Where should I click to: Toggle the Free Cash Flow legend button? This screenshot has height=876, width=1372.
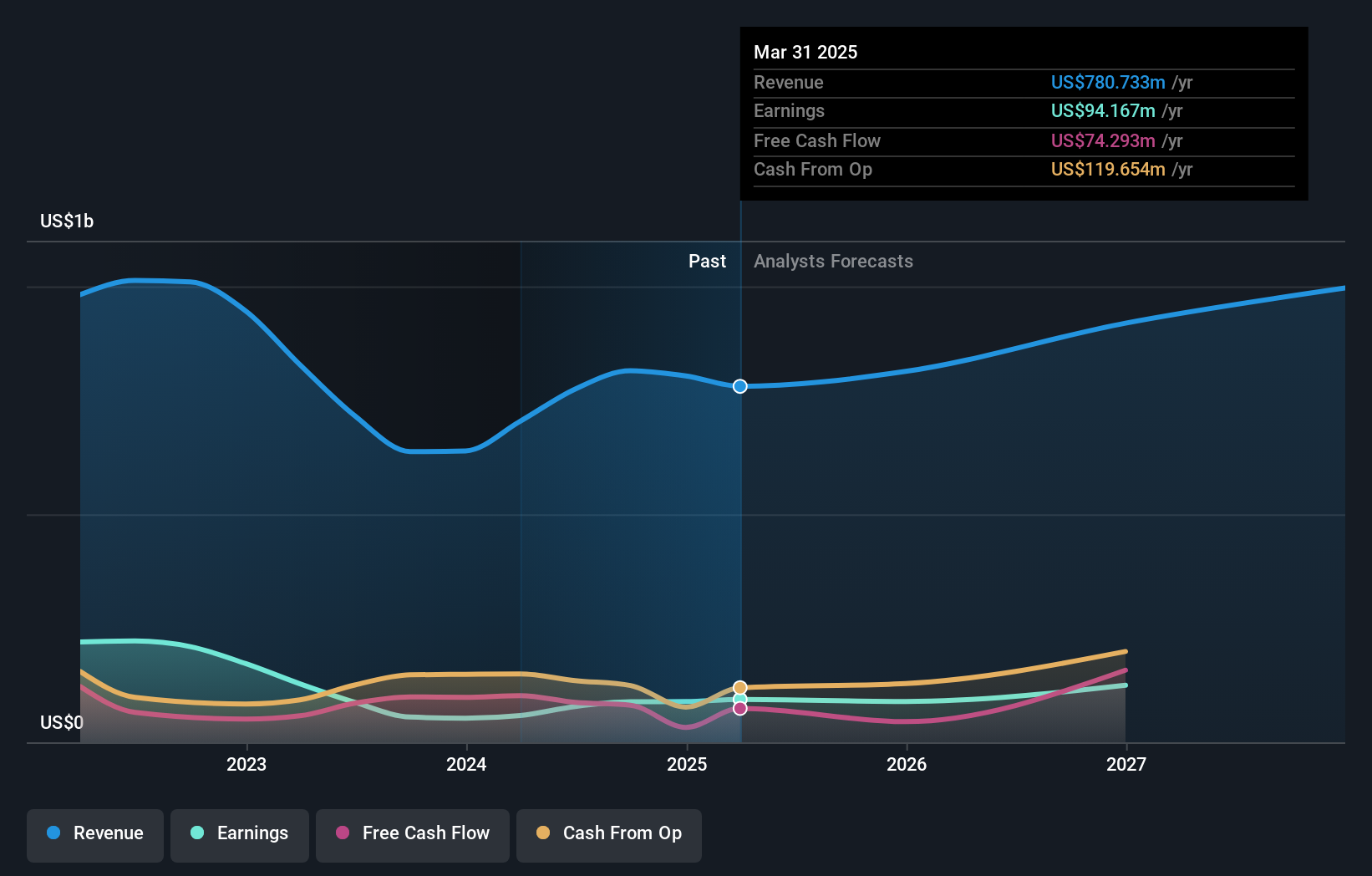(x=413, y=835)
